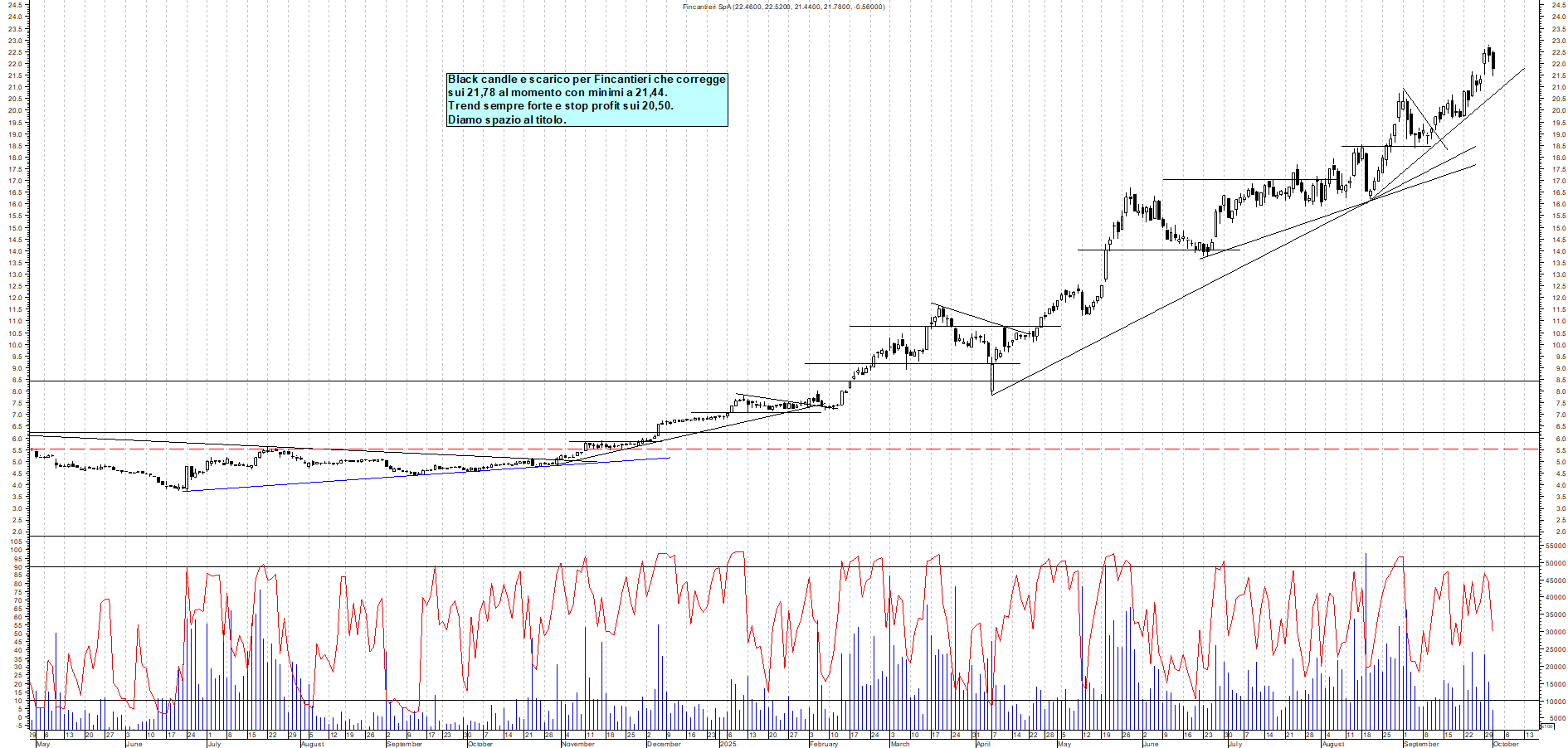Click the 24.5 label on right price axis
1568x748 pixels.
(x=1560, y=5)
